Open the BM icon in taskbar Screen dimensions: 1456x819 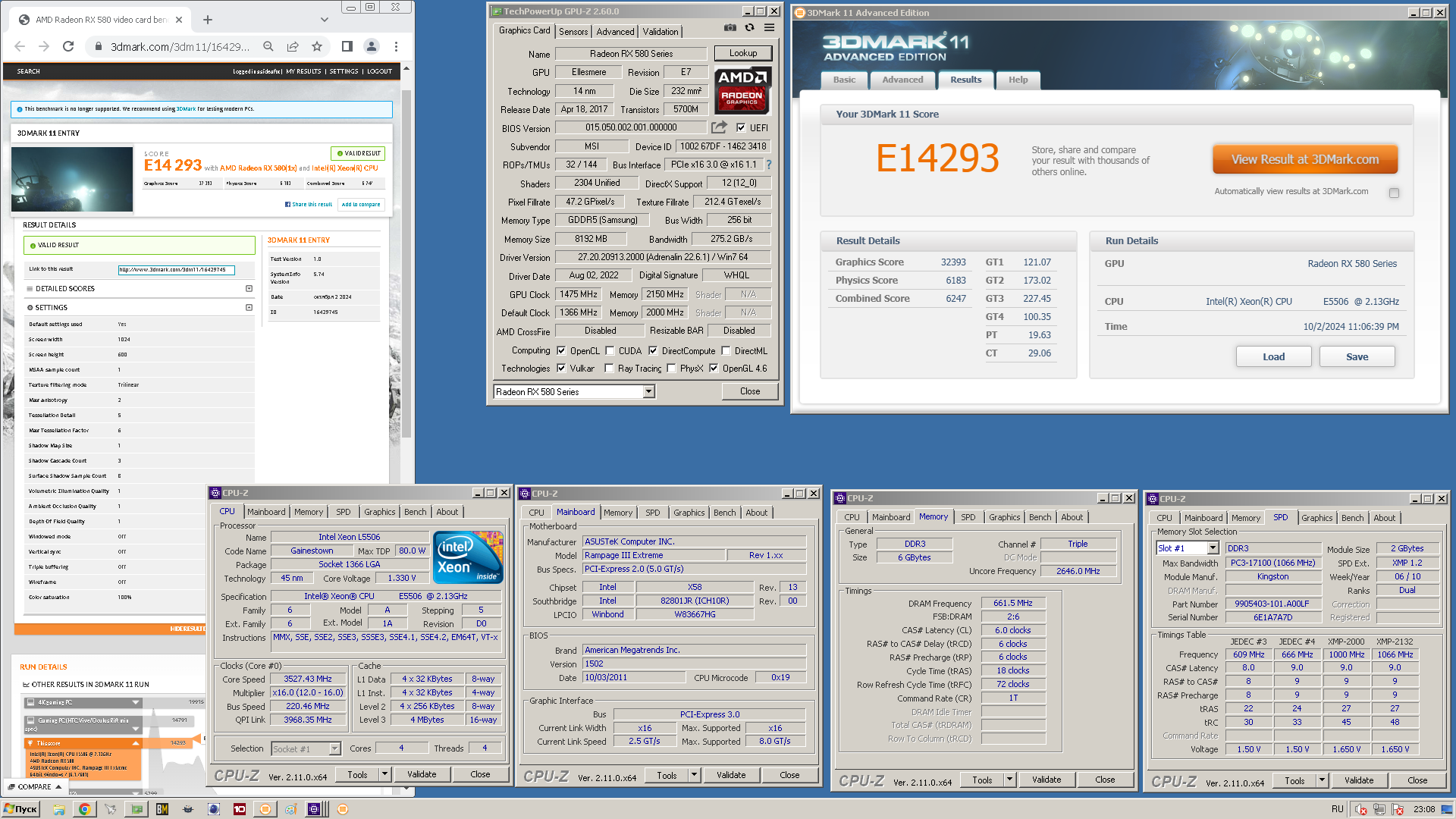pyautogui.click(x=162, y=809)
